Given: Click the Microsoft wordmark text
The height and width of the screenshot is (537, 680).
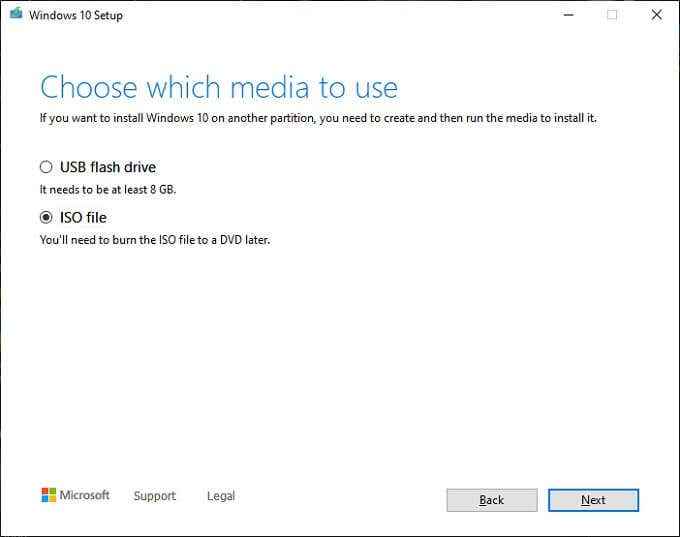Looking at the screenshot, I should coord(85,495).
